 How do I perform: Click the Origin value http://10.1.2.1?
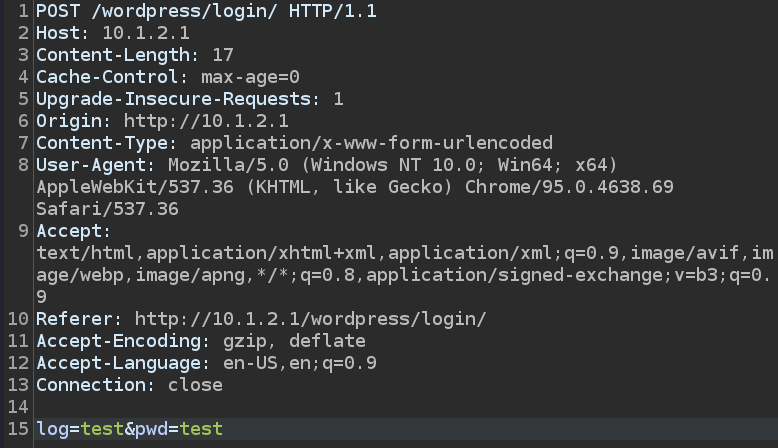pyautogui.click(x=206, y=121)
